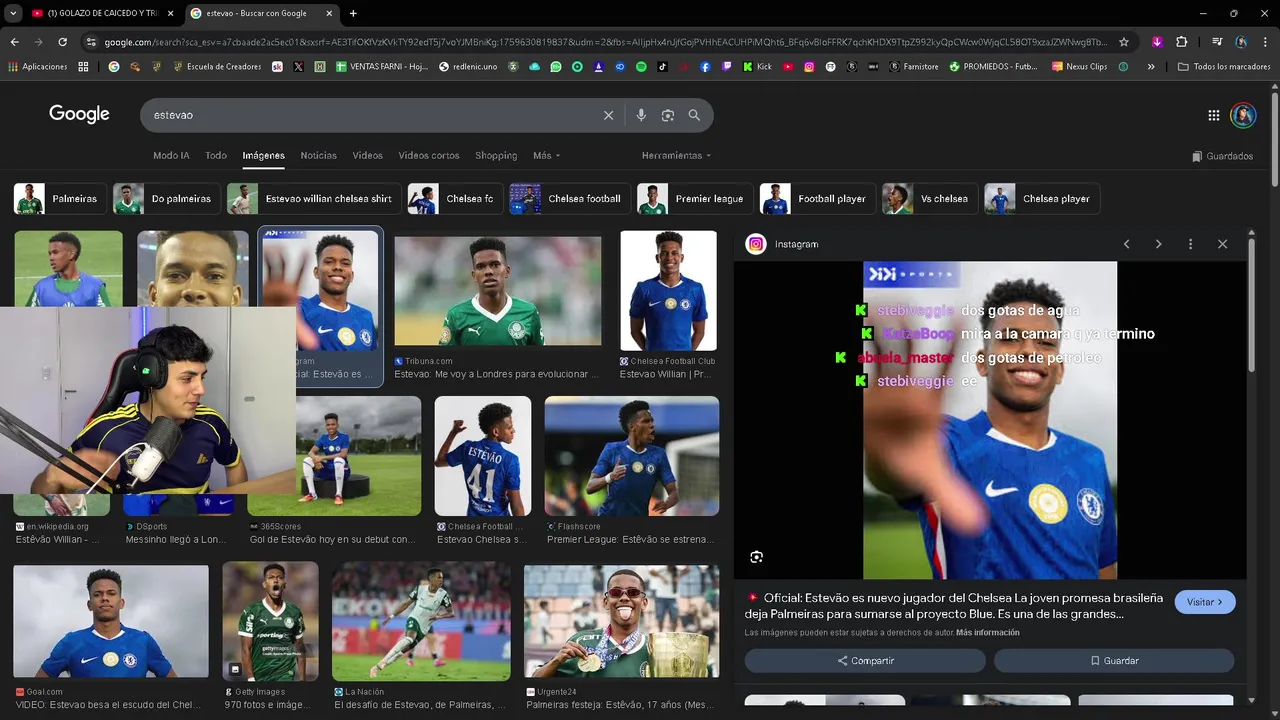Click the browser address bar URL
The image size is (1280, 720).
[x=605, y=42]
